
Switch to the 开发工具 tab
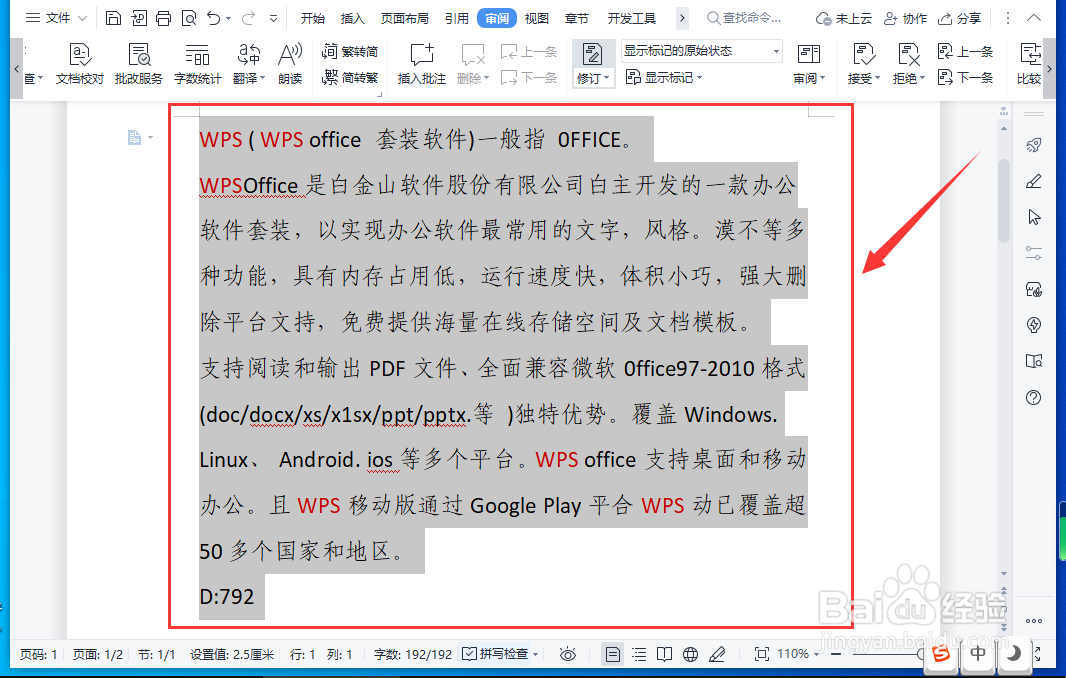pyautogui.click(x=632, y=18)
